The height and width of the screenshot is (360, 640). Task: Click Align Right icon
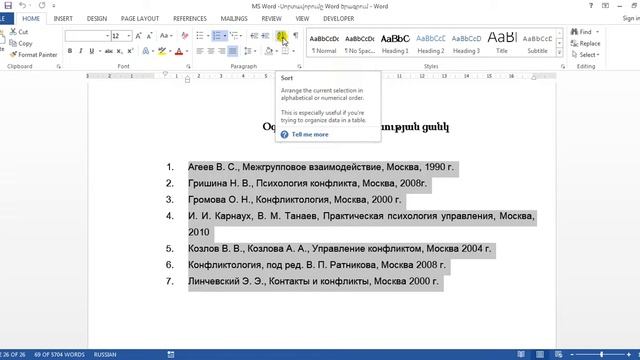point(222,51)
